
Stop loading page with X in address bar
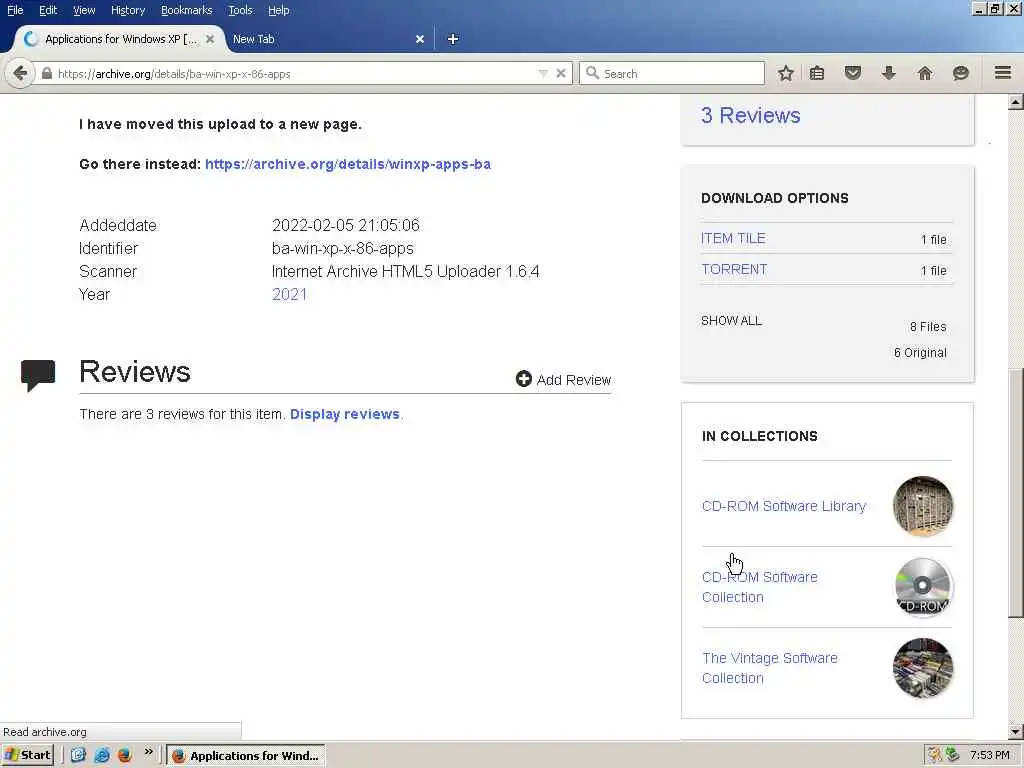[x=560, y=73]
